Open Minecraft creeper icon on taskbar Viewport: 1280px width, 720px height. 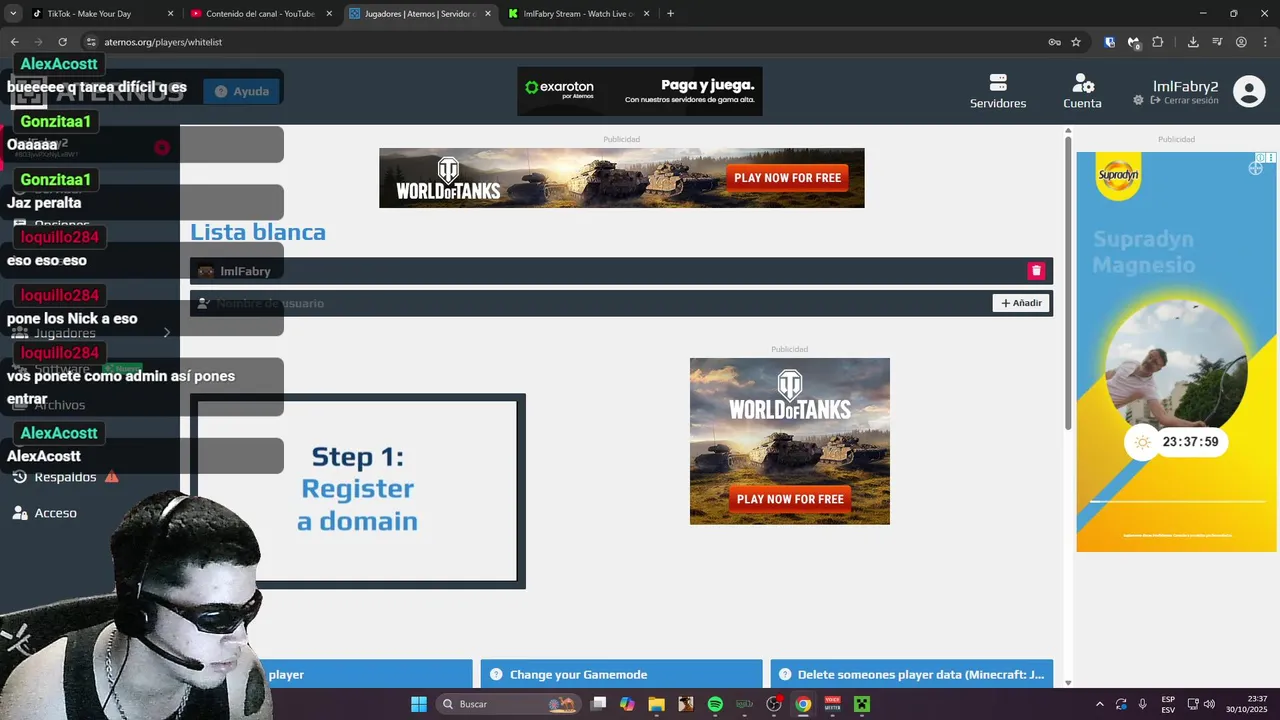coord(862,704)
